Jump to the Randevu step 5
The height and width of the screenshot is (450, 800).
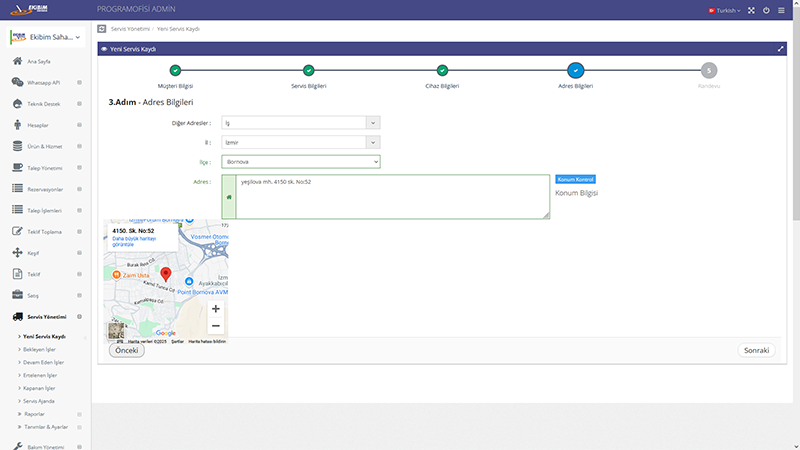coord(708,71)
